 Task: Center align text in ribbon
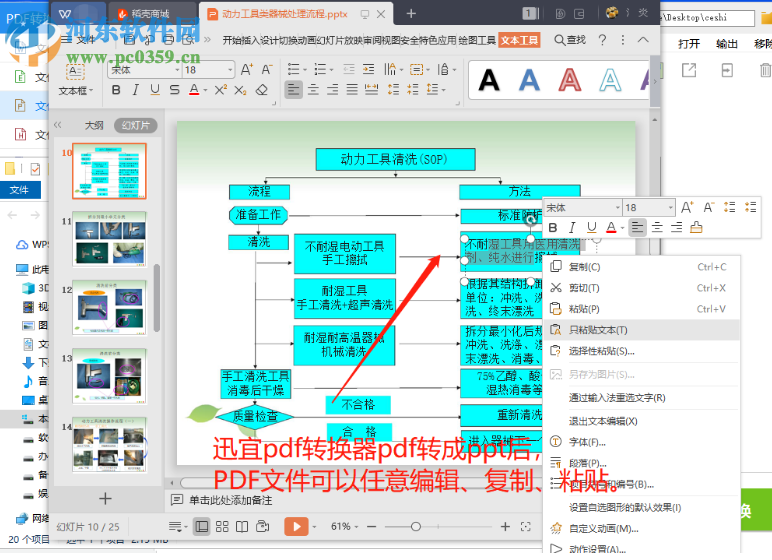tap(313, 90)
